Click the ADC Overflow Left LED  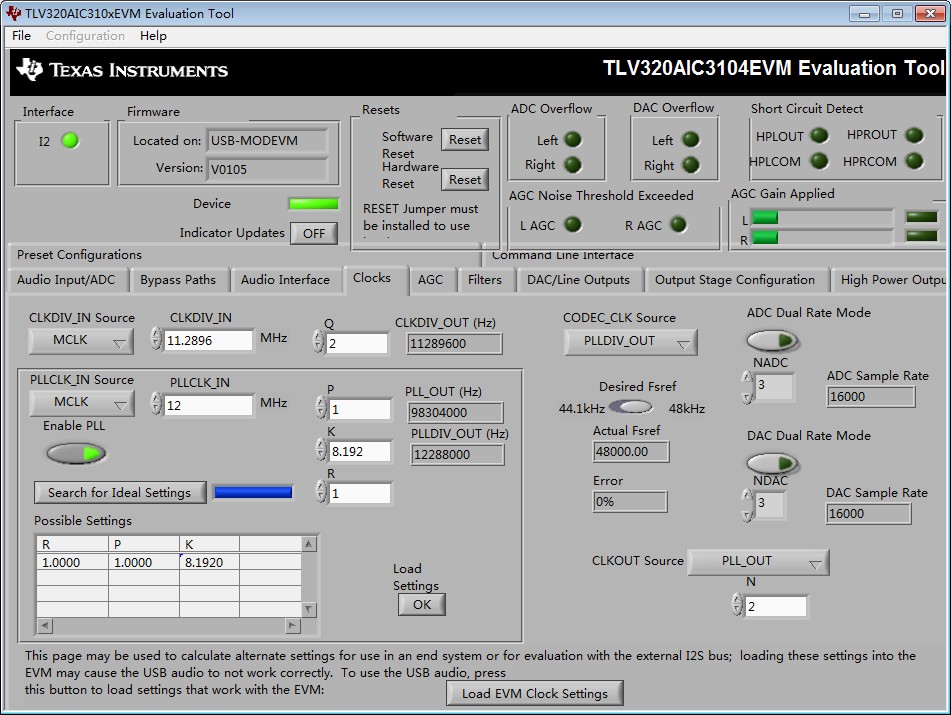(x=573, y=139)
